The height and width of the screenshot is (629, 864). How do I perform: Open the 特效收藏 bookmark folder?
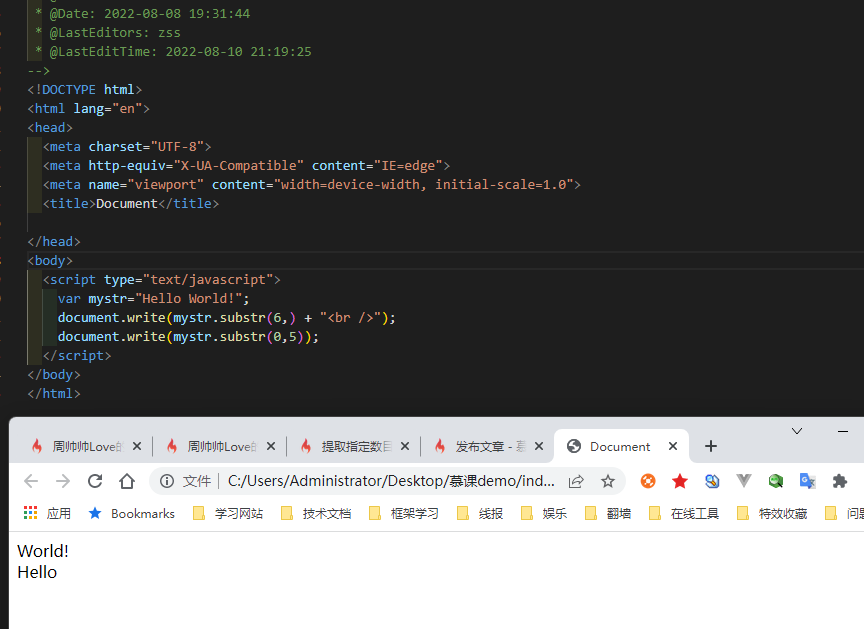(772, 513)
